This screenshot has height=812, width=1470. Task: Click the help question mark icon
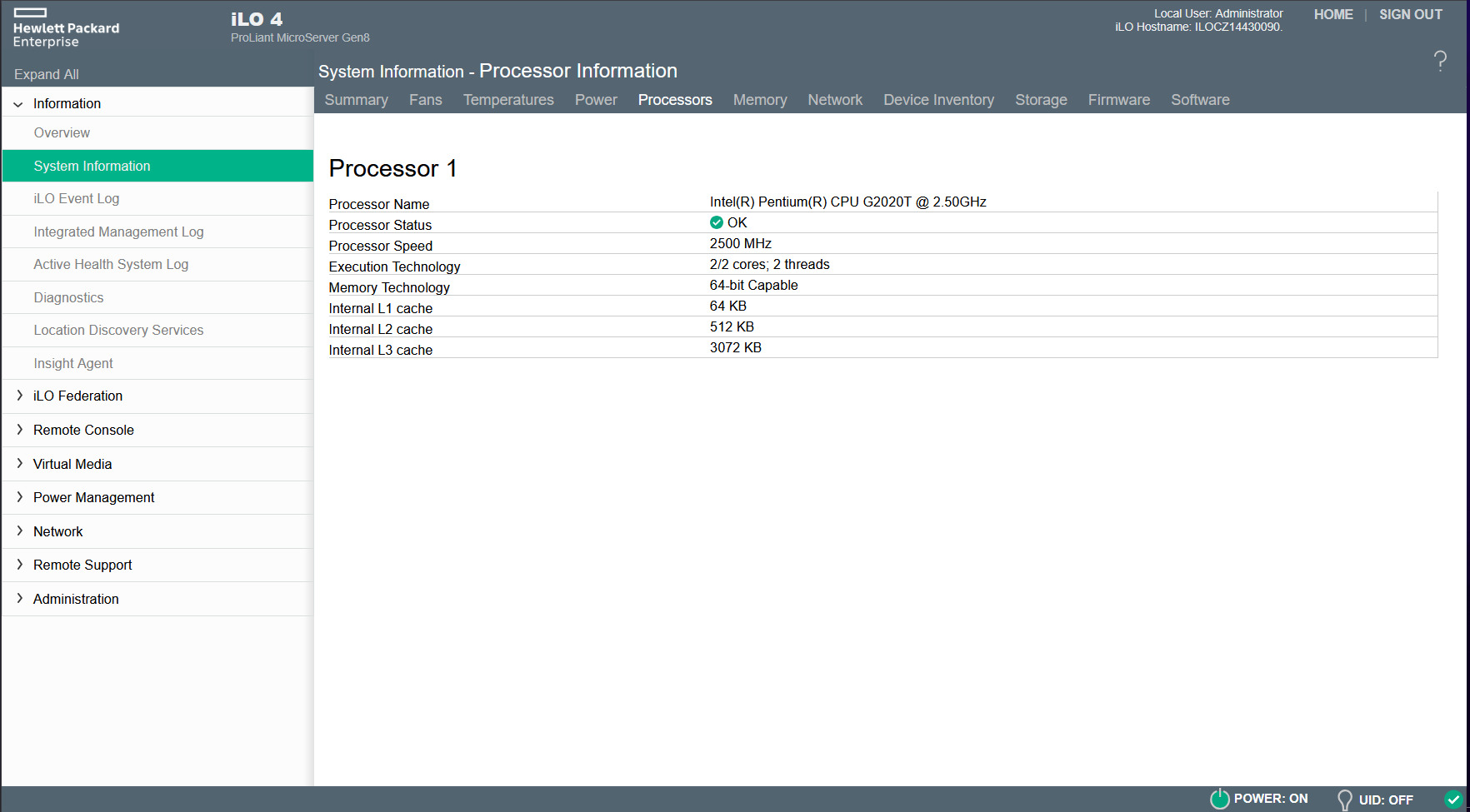tap(1440, 60)
